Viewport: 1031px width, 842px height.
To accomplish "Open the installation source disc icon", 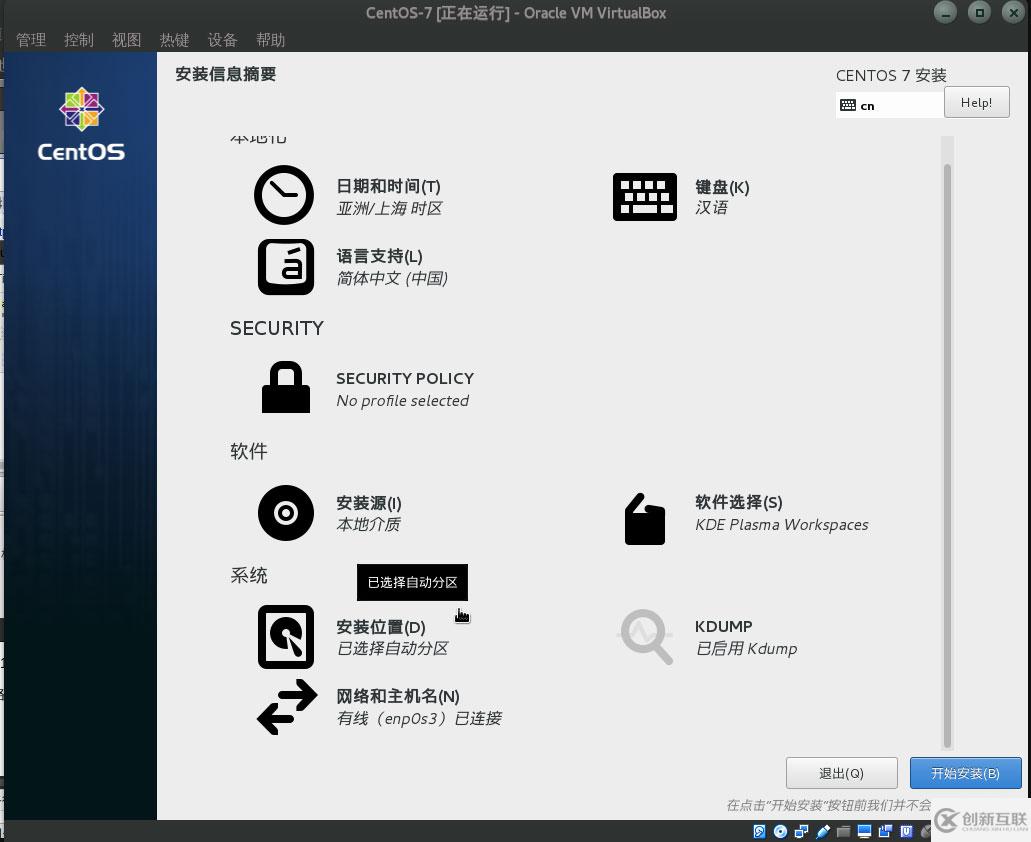I will pos(285,513).
